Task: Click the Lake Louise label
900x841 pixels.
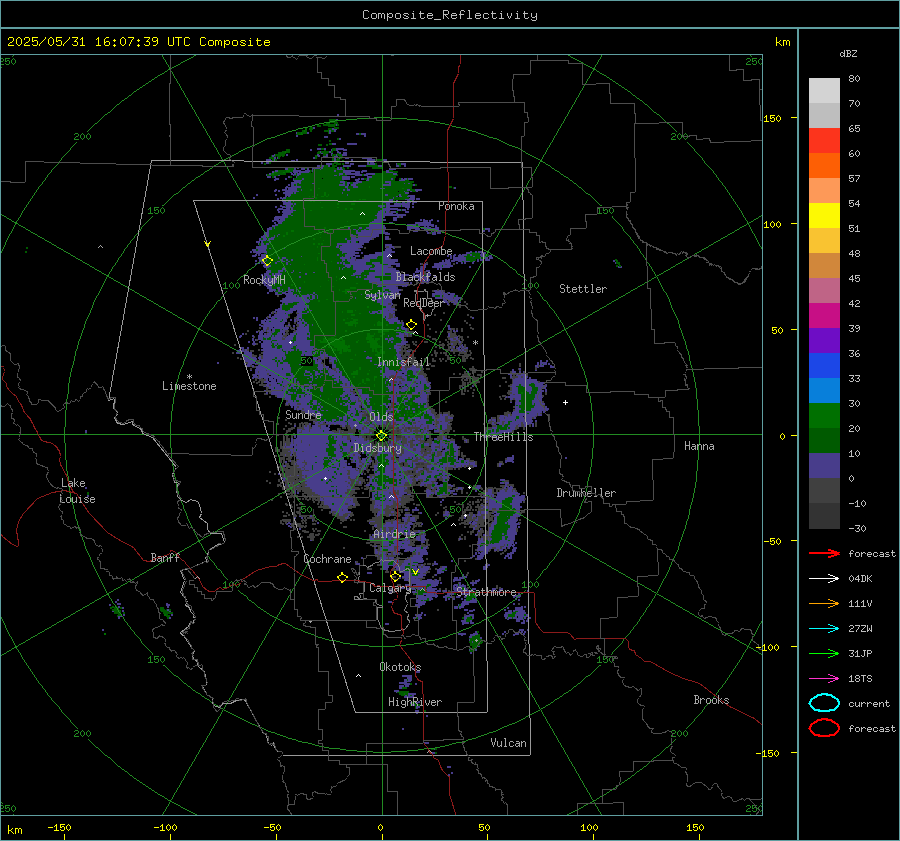Action: pyautogui.click(x=77, y=491)
